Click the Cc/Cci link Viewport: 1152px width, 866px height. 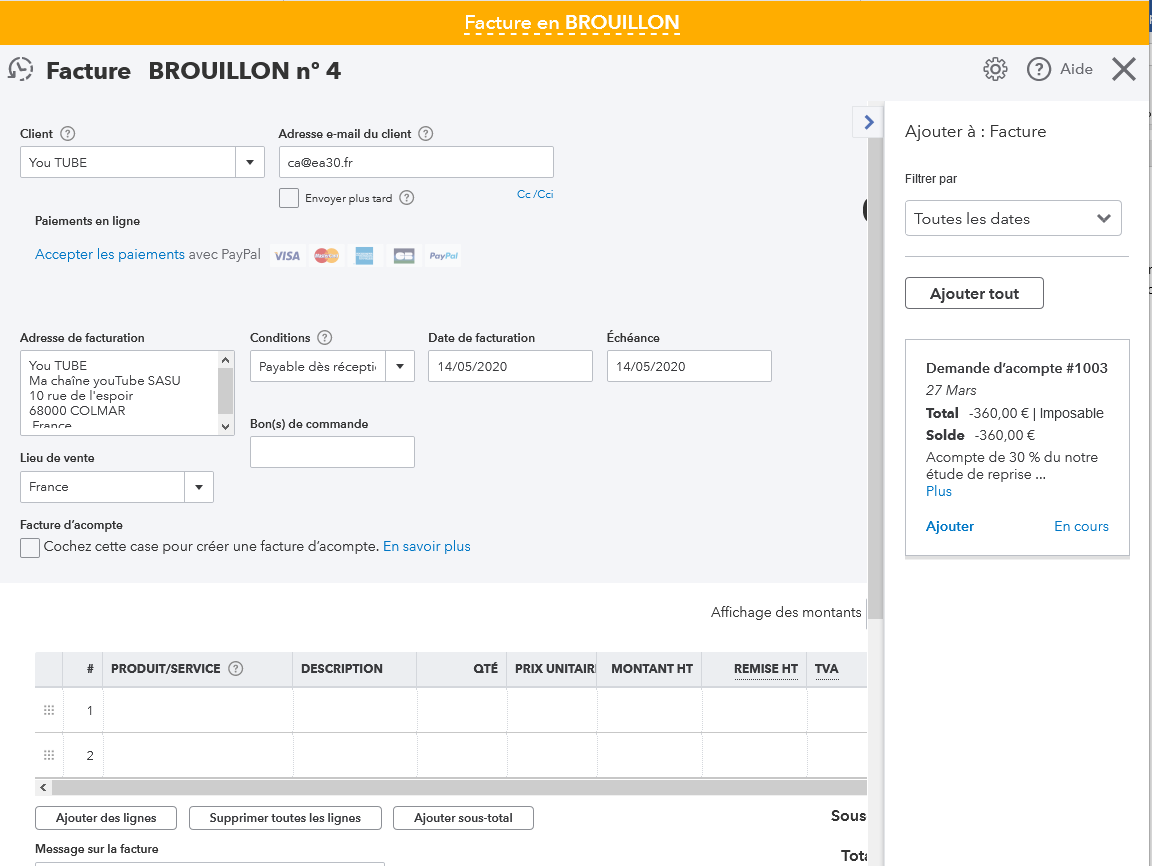click(x=535, y=194)
